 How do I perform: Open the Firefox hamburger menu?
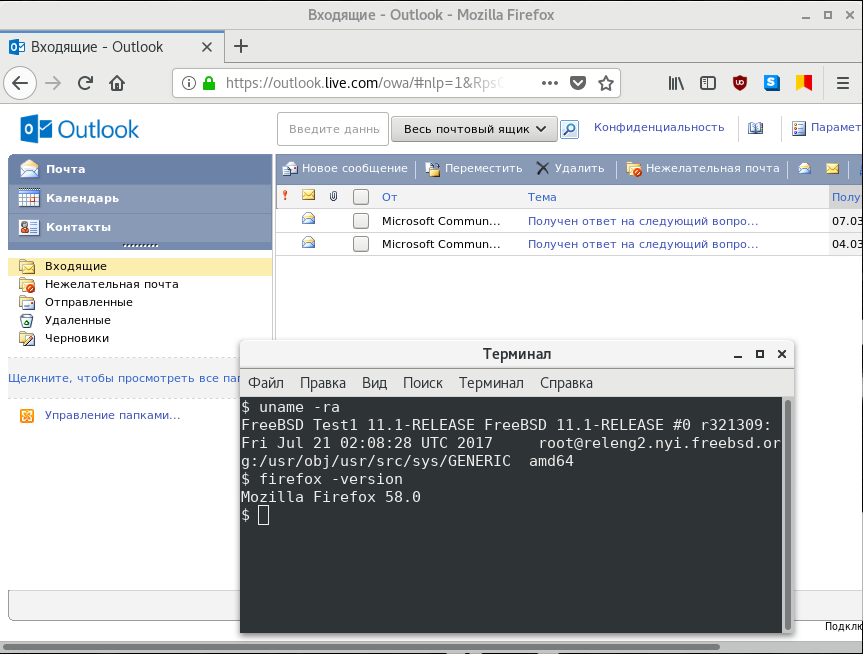pos(843,83)
